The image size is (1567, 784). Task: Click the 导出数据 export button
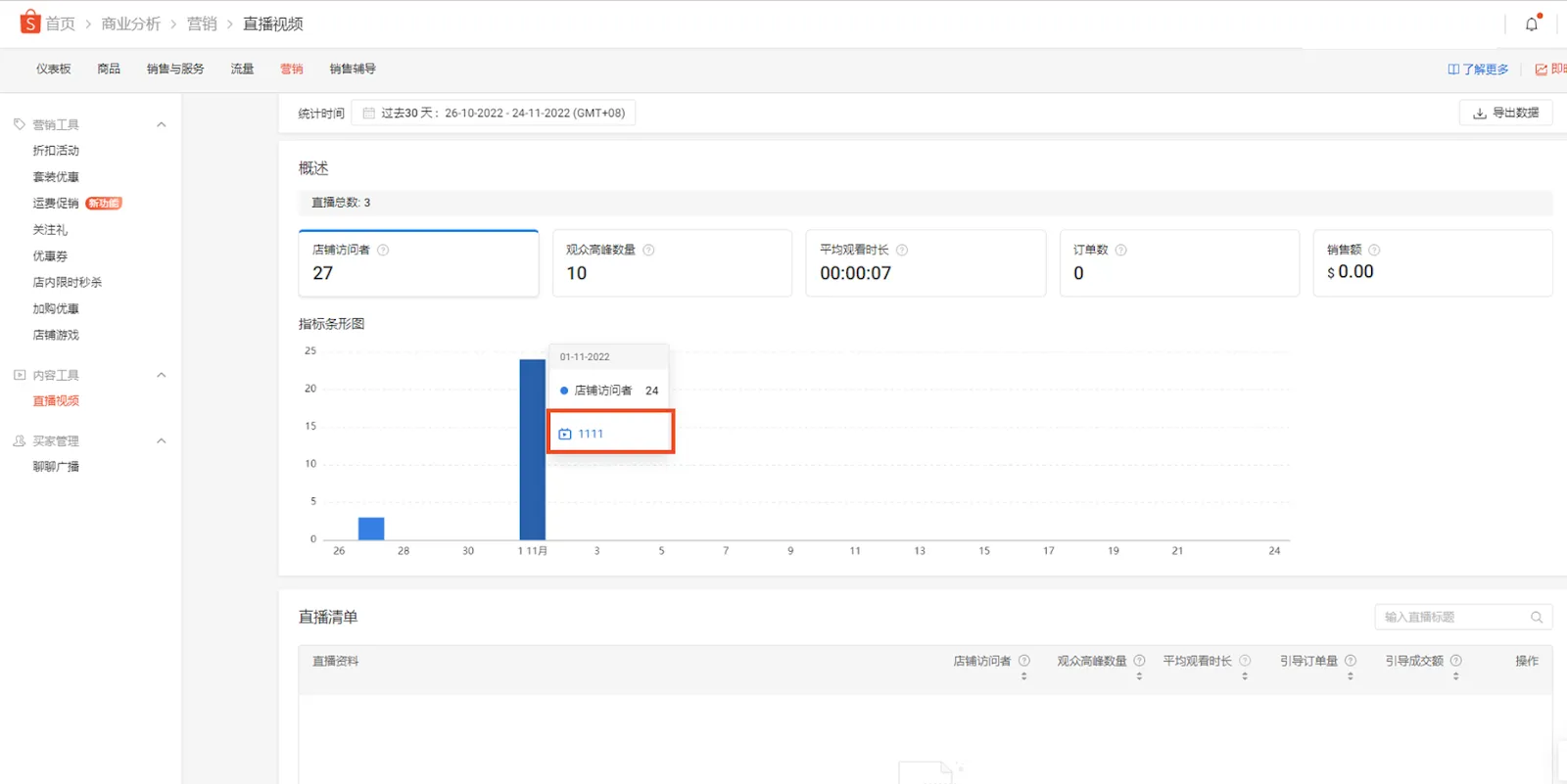tap(1505, 114)
